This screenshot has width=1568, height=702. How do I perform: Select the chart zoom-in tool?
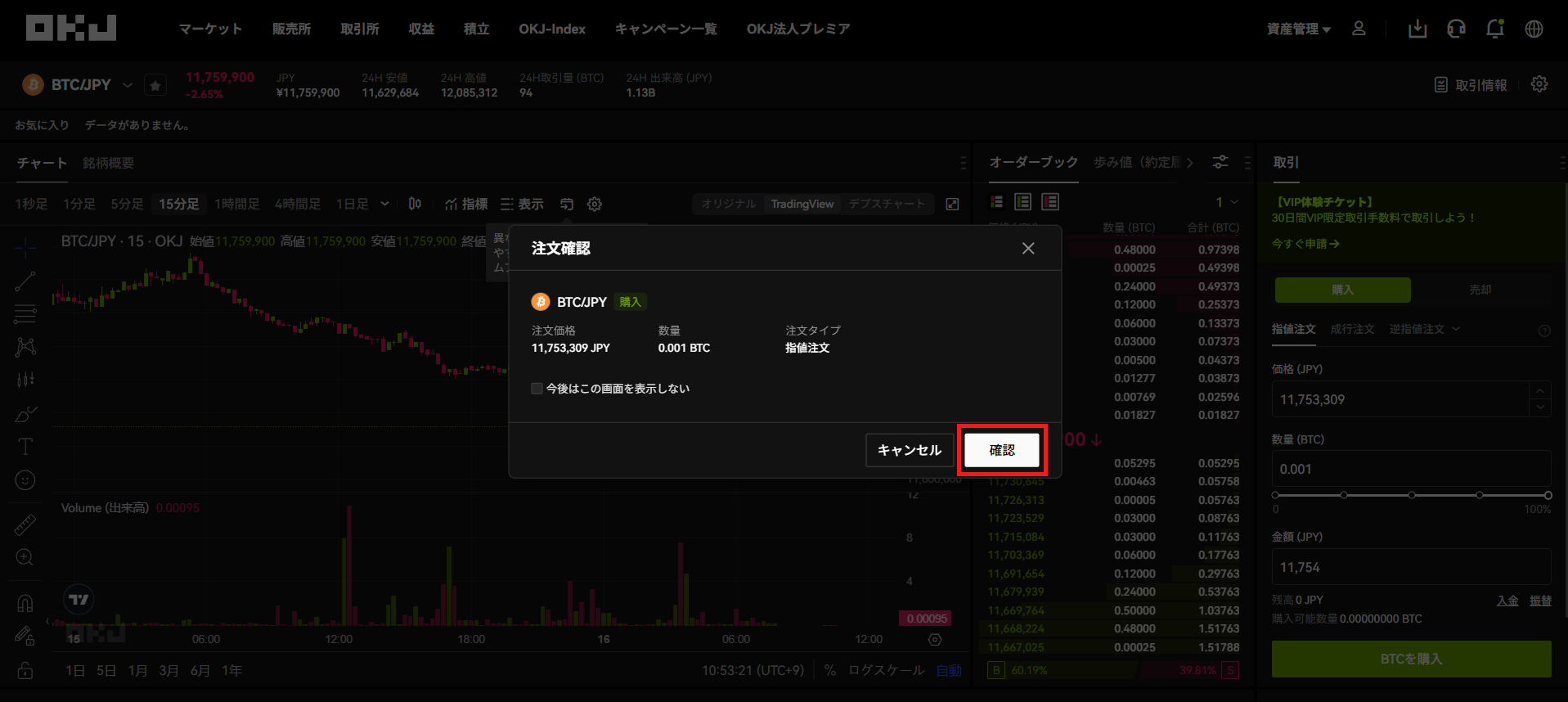coord(25,558)
